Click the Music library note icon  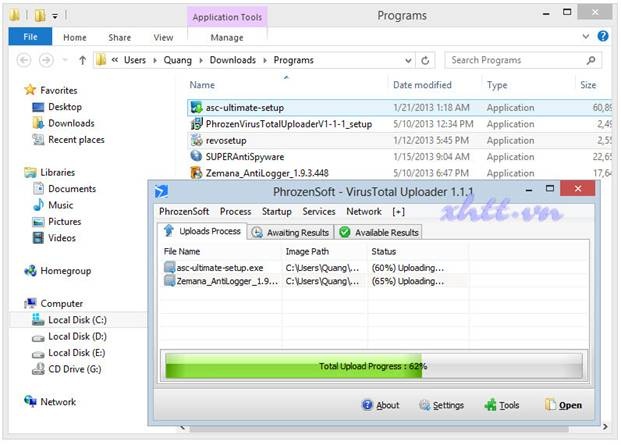pyautogui.click(x=38, y=205)
